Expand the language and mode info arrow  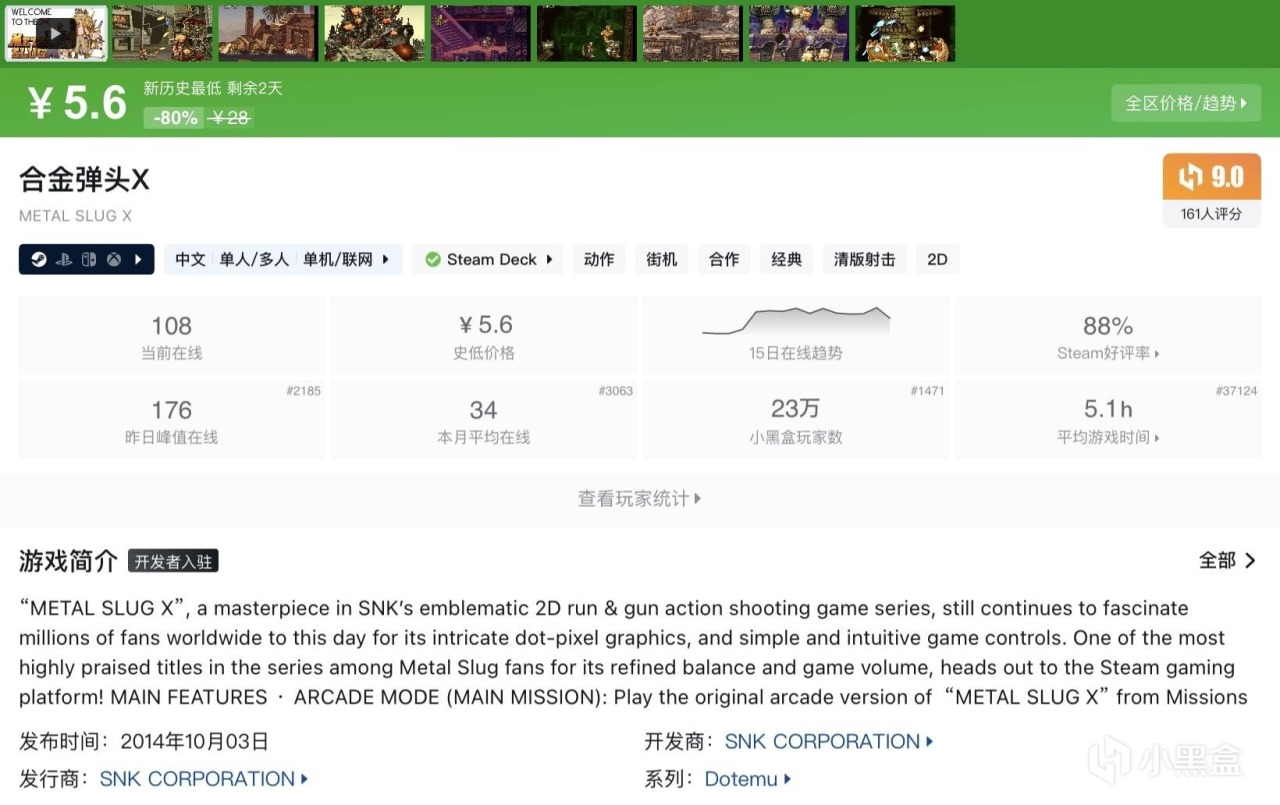point(386,259)
